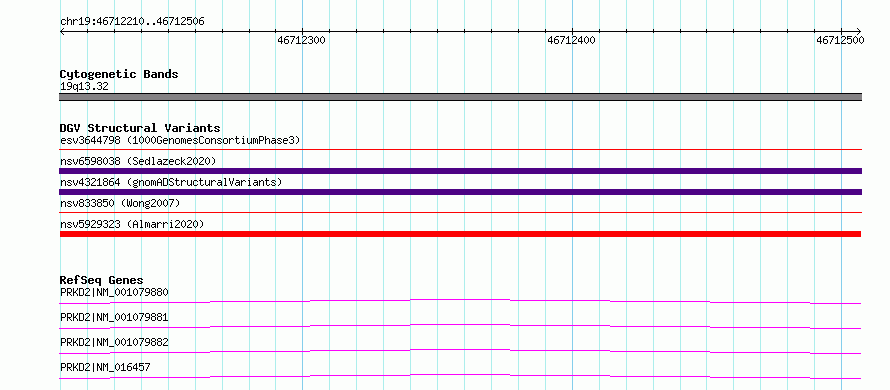
Task: Open variant nsv6598038 (Sedlazeck2020) label
Action: (138, 161)
